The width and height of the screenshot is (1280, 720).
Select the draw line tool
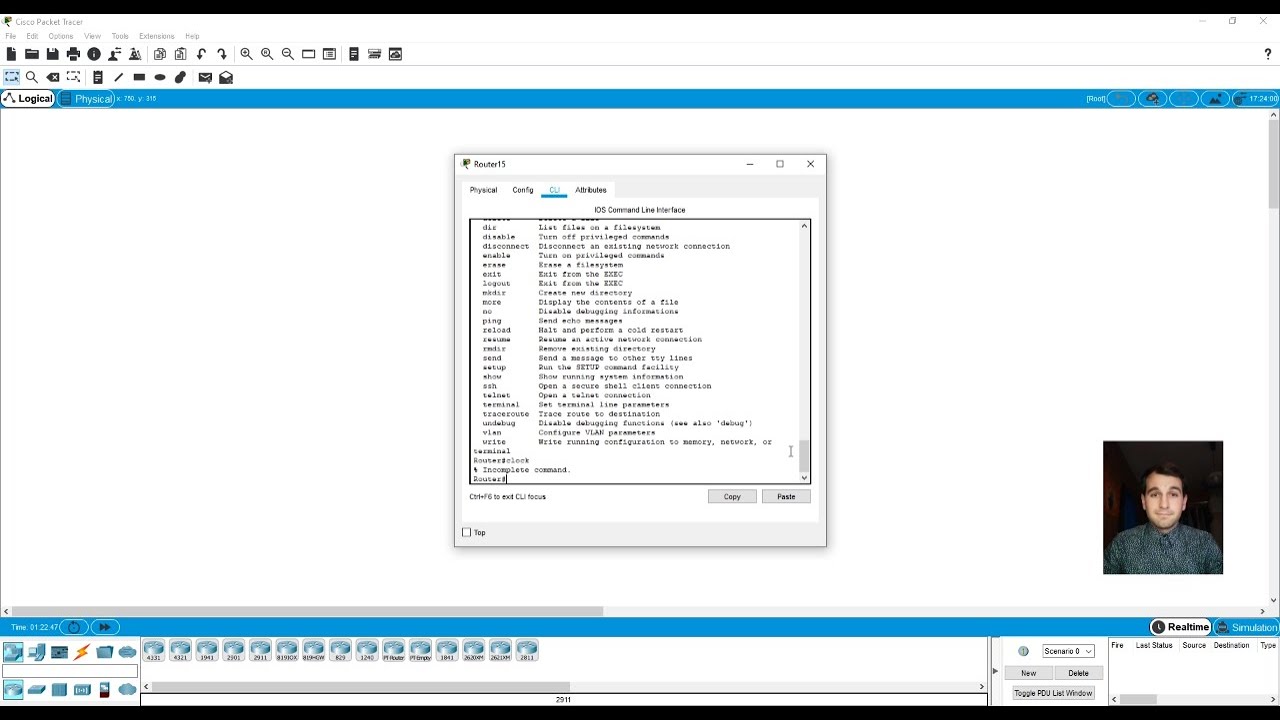coord(118,77)
